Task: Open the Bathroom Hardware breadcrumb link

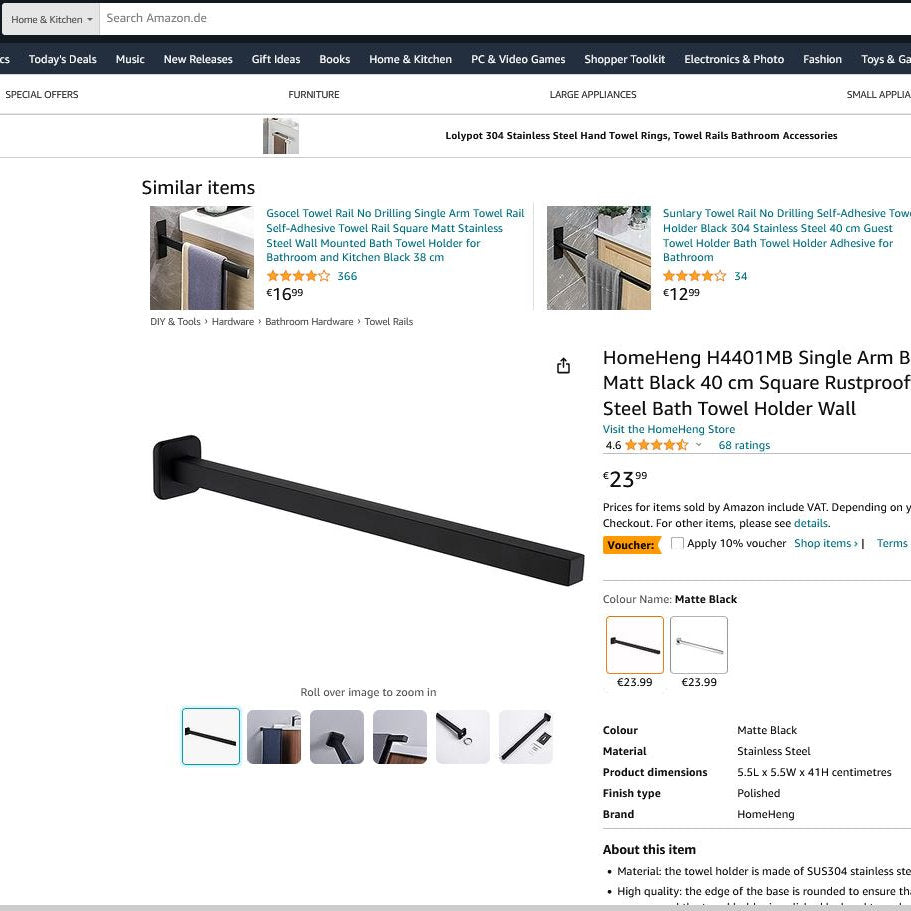Action: point(309,322)
